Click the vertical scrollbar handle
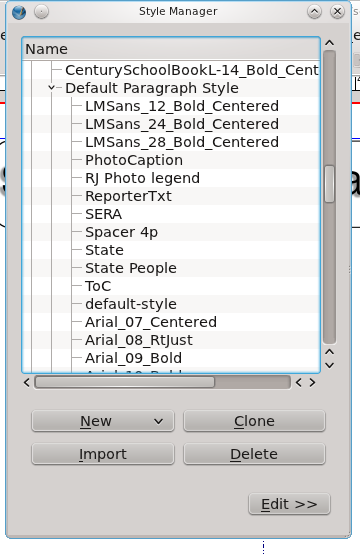 (x=329, y=184)
